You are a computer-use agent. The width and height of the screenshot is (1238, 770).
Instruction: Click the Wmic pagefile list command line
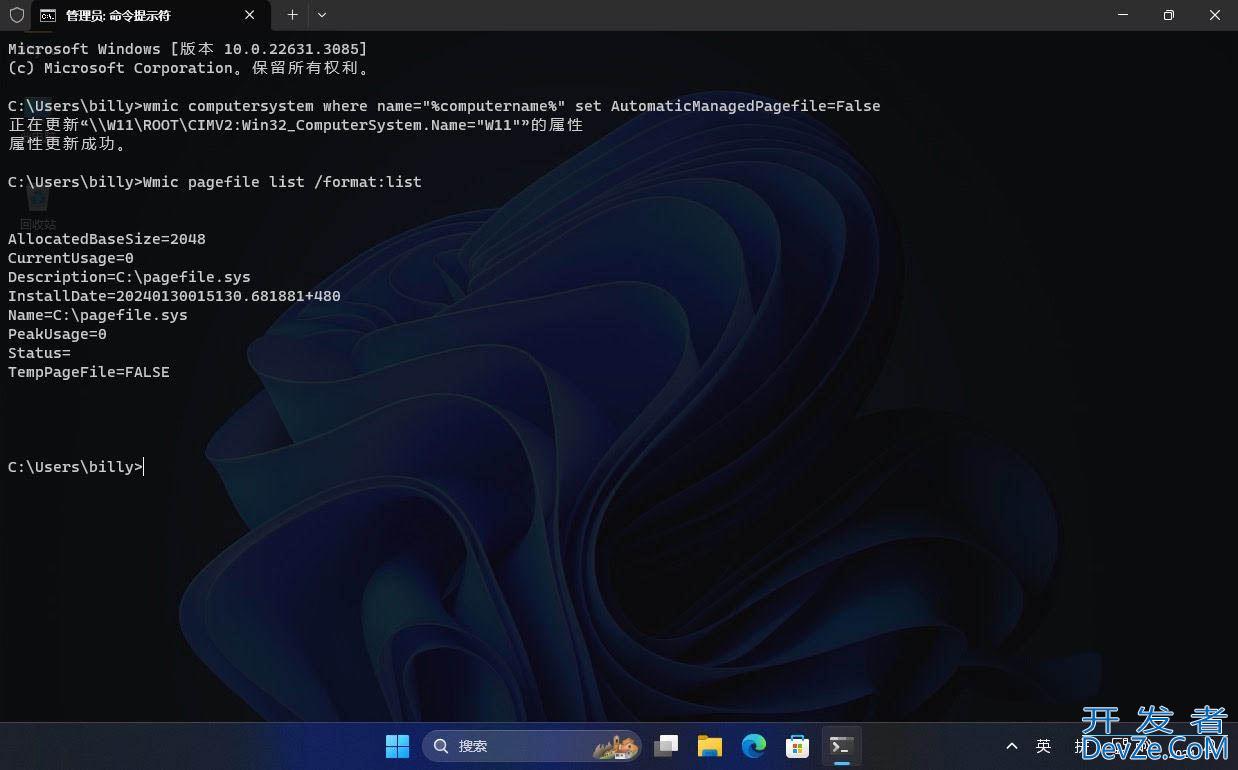click(x=215, y=182)
